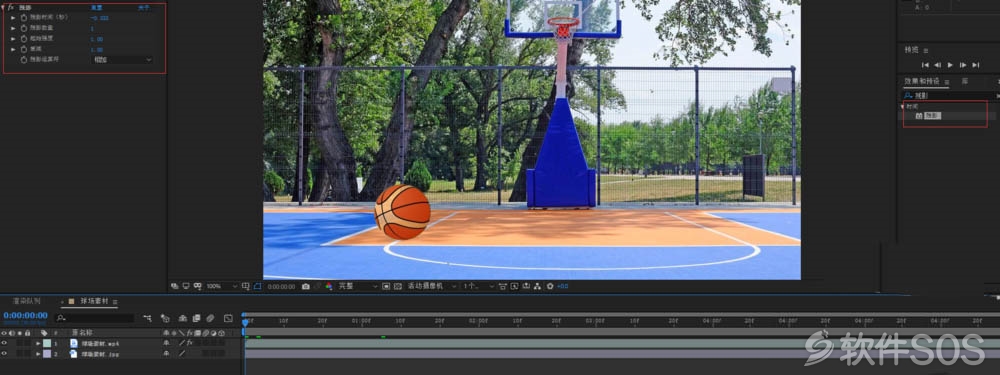Click the frame blending icon in the timeline toolbar
Screen dimensions: 1000x375
pyautogui.click(x=196, y=318)
